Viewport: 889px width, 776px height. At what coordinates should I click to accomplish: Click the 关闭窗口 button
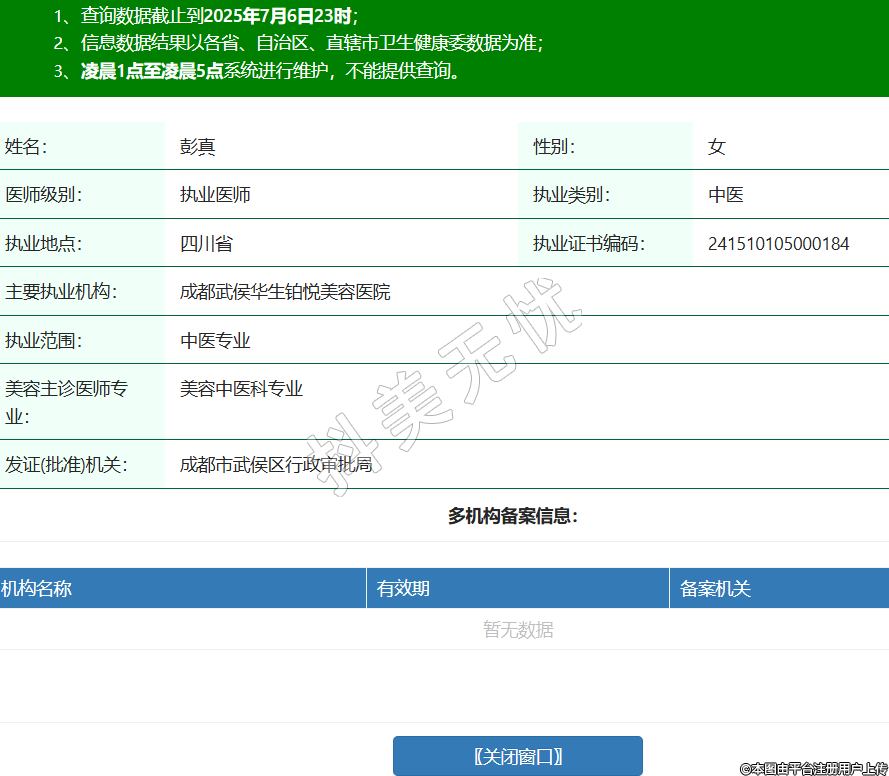[517, 756]
